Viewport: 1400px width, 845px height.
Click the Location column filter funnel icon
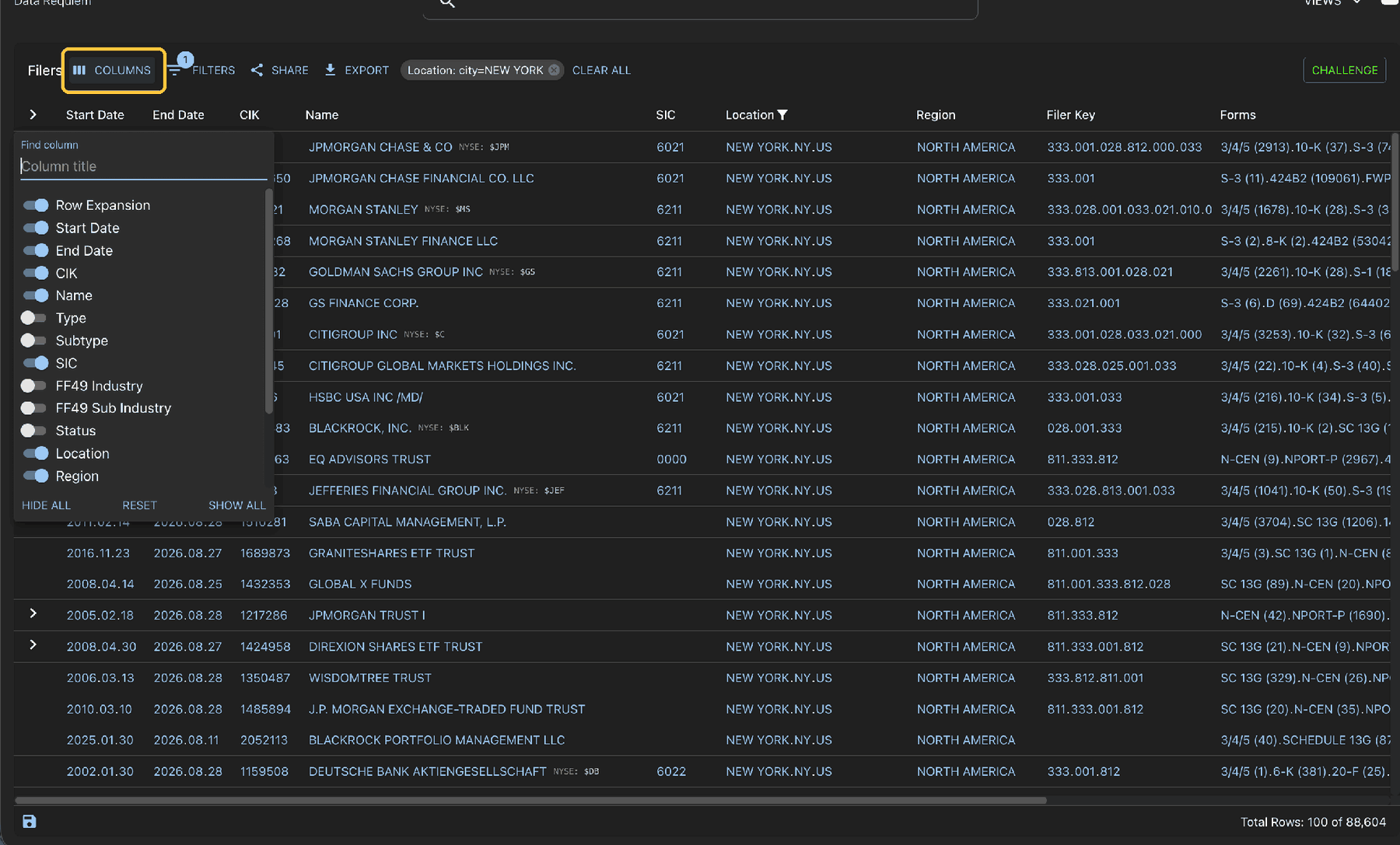coord(782,115)
